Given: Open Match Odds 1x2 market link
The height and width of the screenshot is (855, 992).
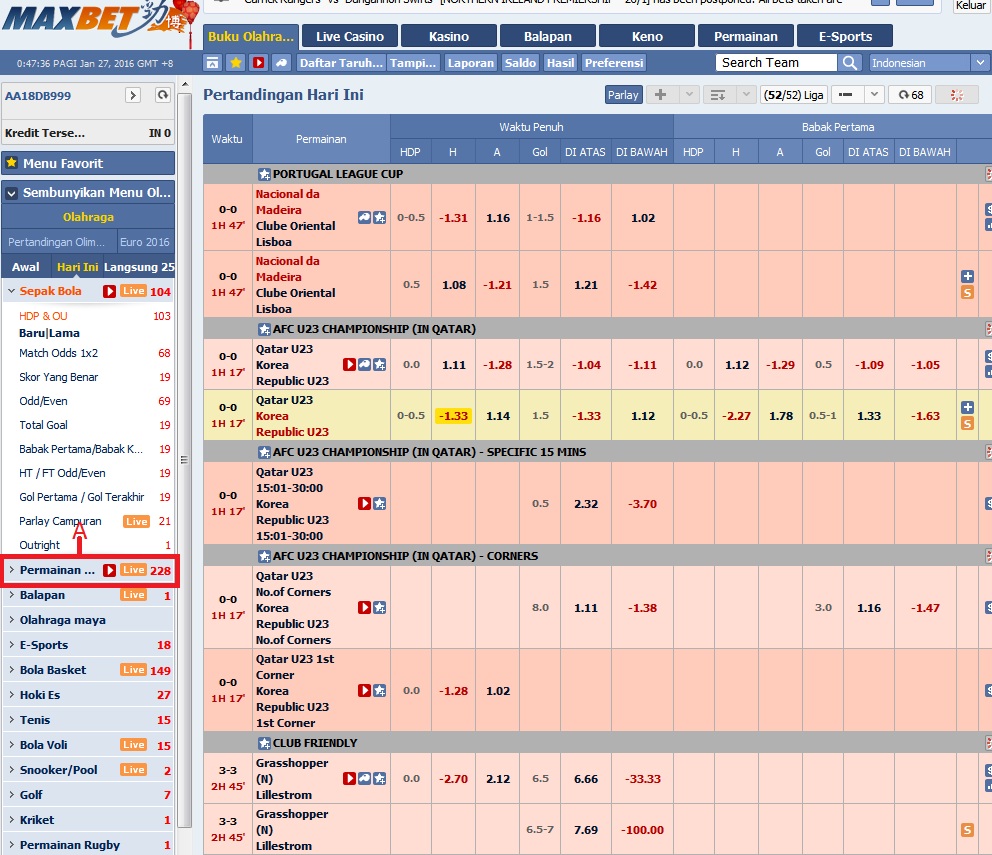Looking at the screenshot, I should (x=58, y=353).
